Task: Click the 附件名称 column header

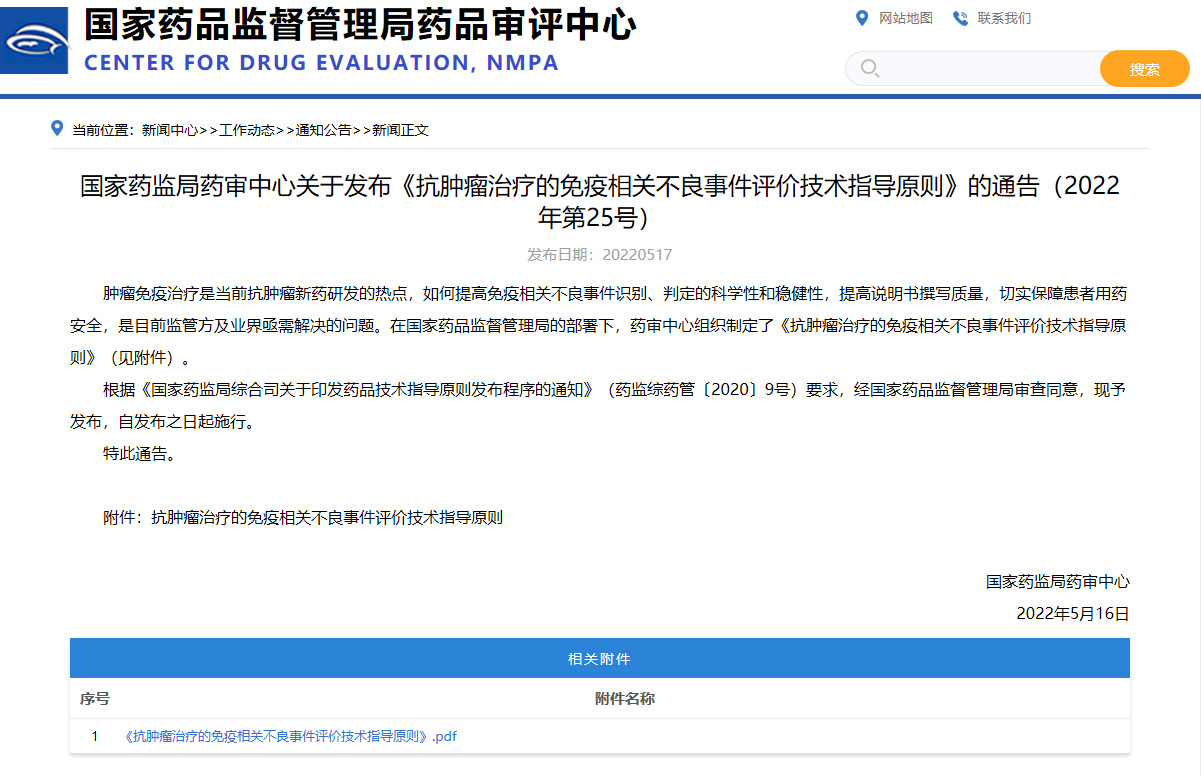Action: tap(625, 699)
